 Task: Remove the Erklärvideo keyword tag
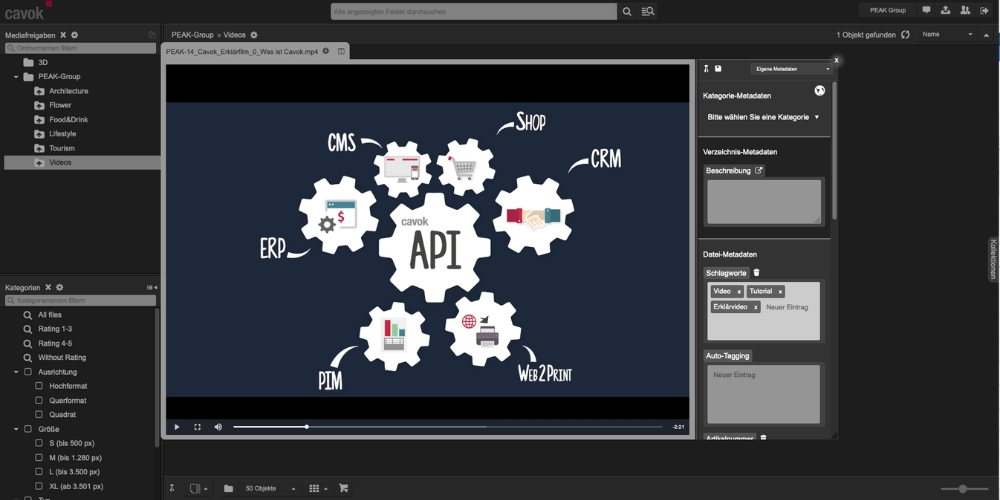[756, 307]
